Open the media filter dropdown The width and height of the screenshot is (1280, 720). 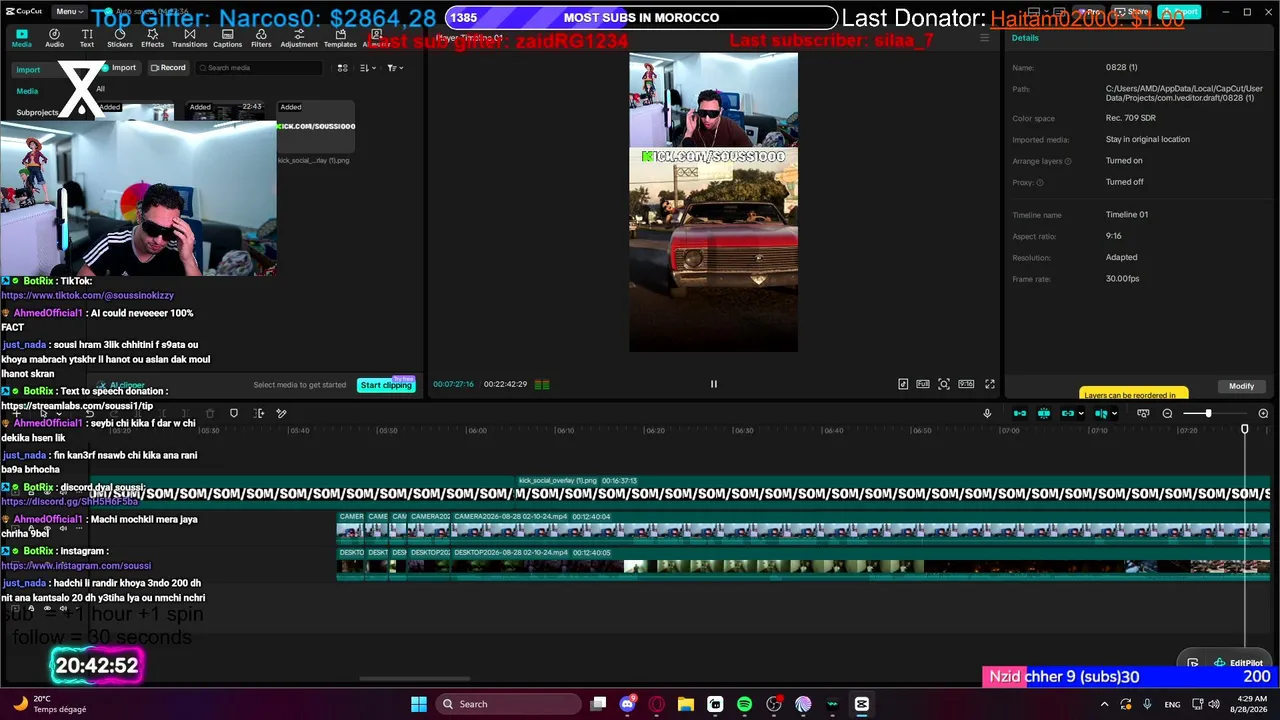click(x=394, y=68)
